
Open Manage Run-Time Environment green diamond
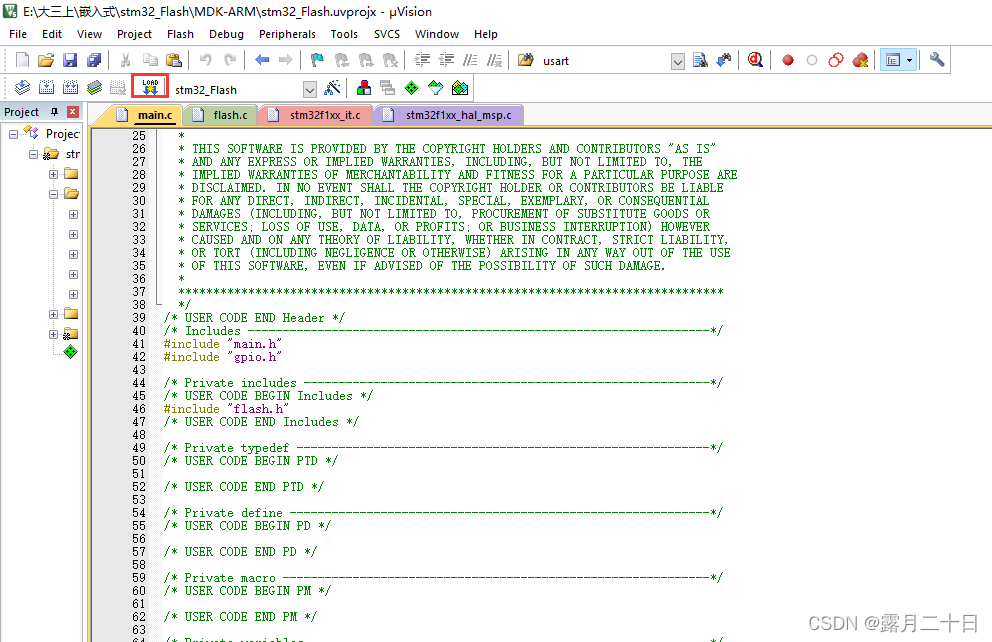click(411, 88)
